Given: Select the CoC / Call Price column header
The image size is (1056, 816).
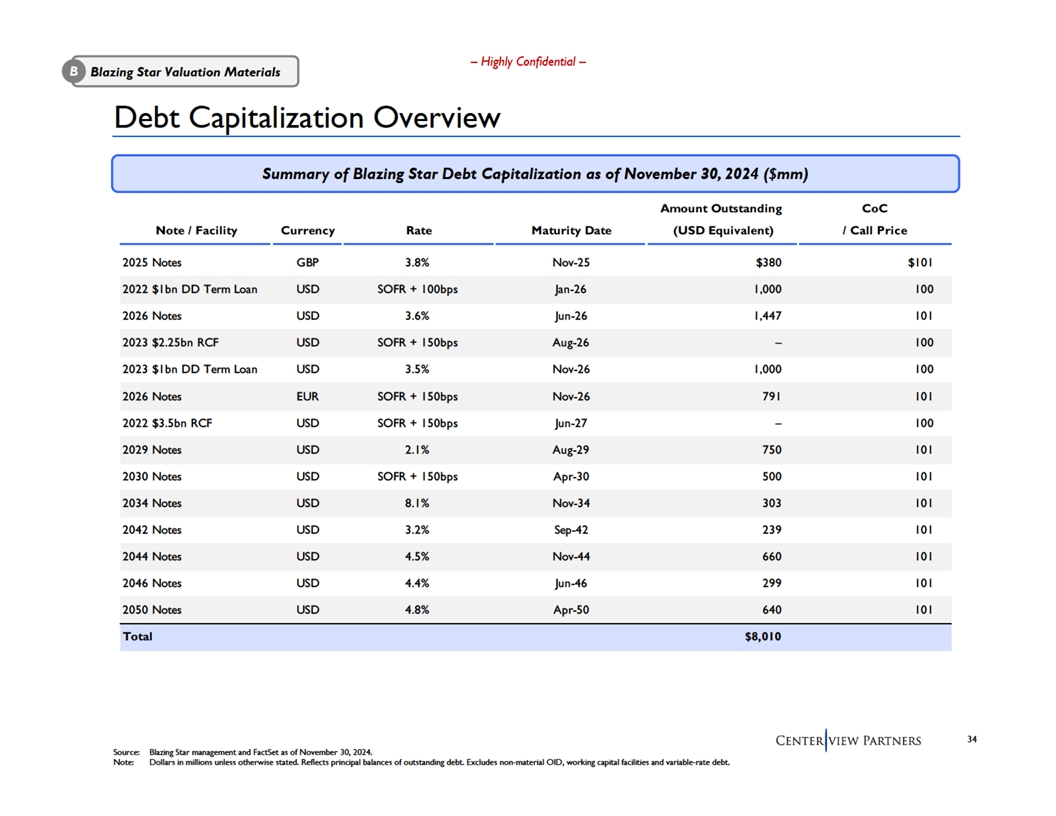Looking at the screenshot, I should click(875, 219).
